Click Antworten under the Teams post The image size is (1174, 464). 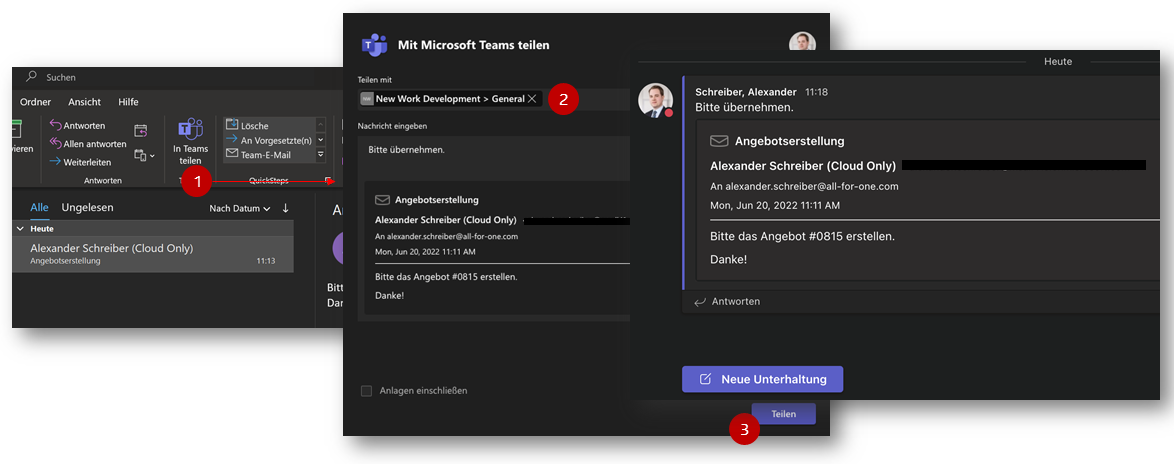[x=727, y=302]
